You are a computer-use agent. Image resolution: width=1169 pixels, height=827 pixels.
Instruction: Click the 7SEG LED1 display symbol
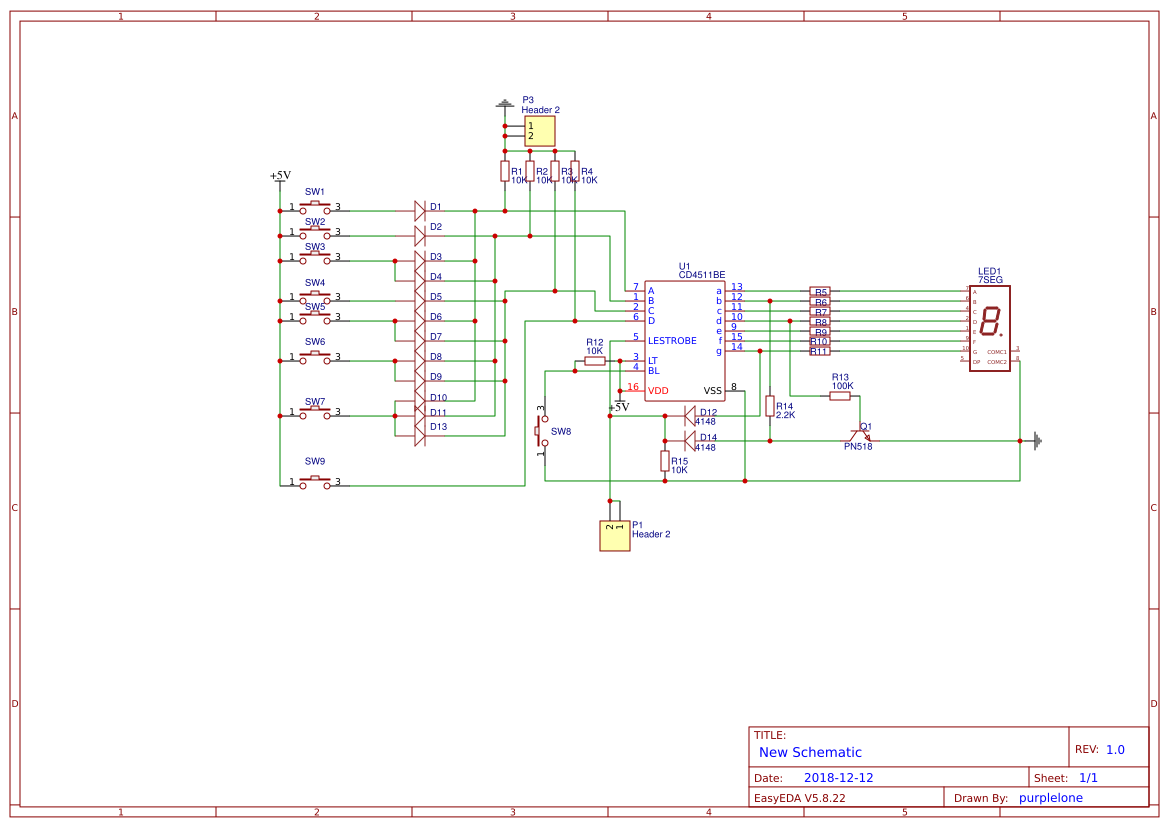(989, 328)
